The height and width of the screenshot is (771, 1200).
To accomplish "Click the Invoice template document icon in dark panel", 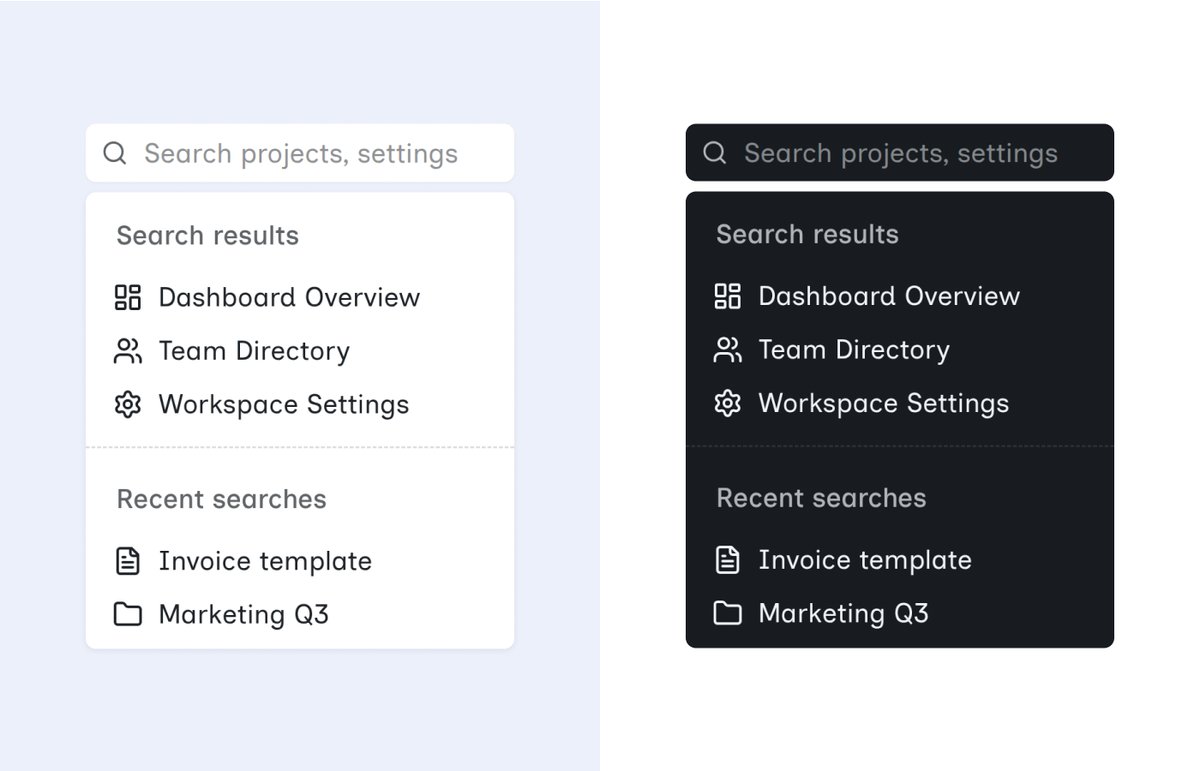I will 728,560.
